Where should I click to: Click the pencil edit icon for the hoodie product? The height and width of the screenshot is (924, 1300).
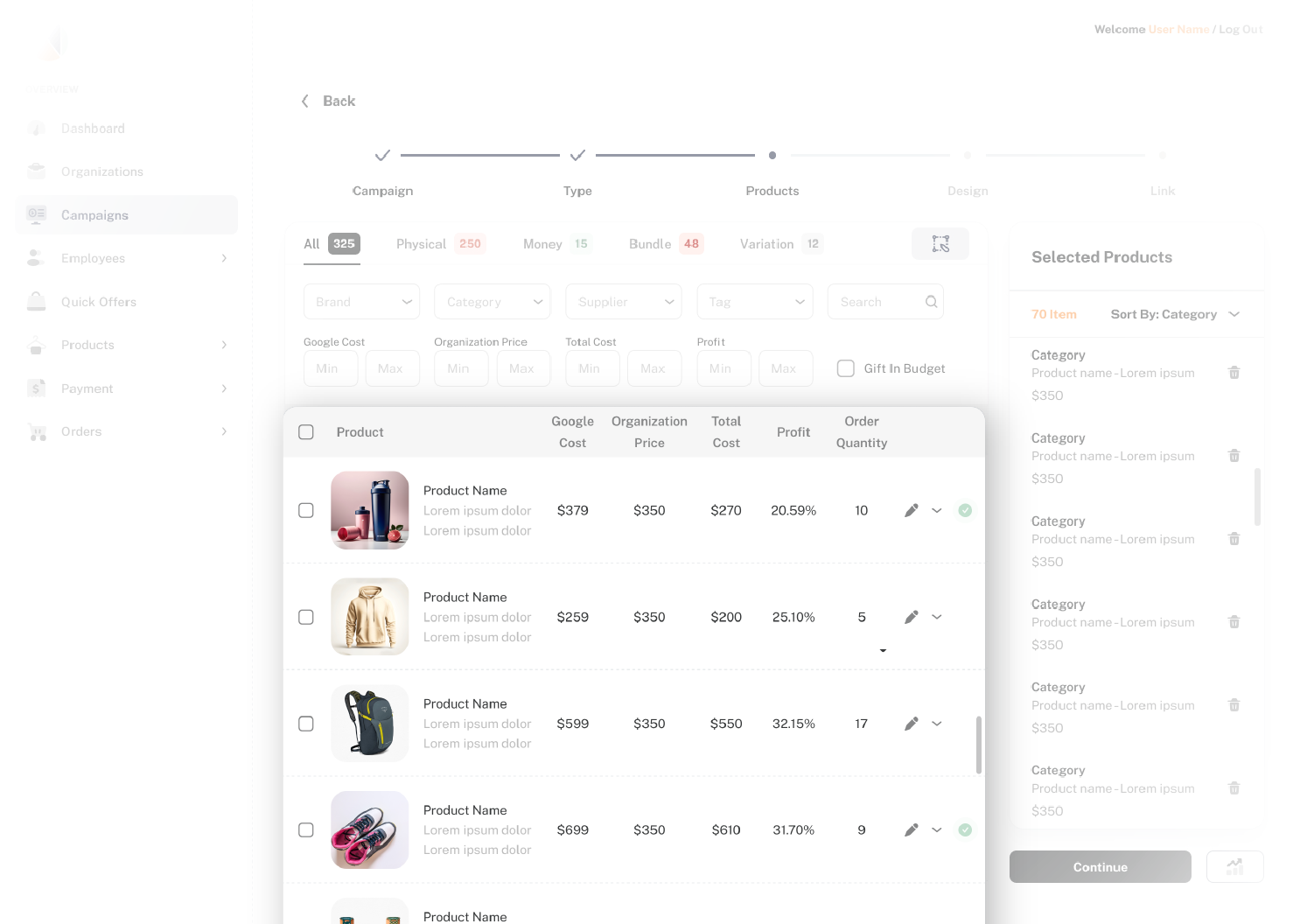tap(911, 617)
